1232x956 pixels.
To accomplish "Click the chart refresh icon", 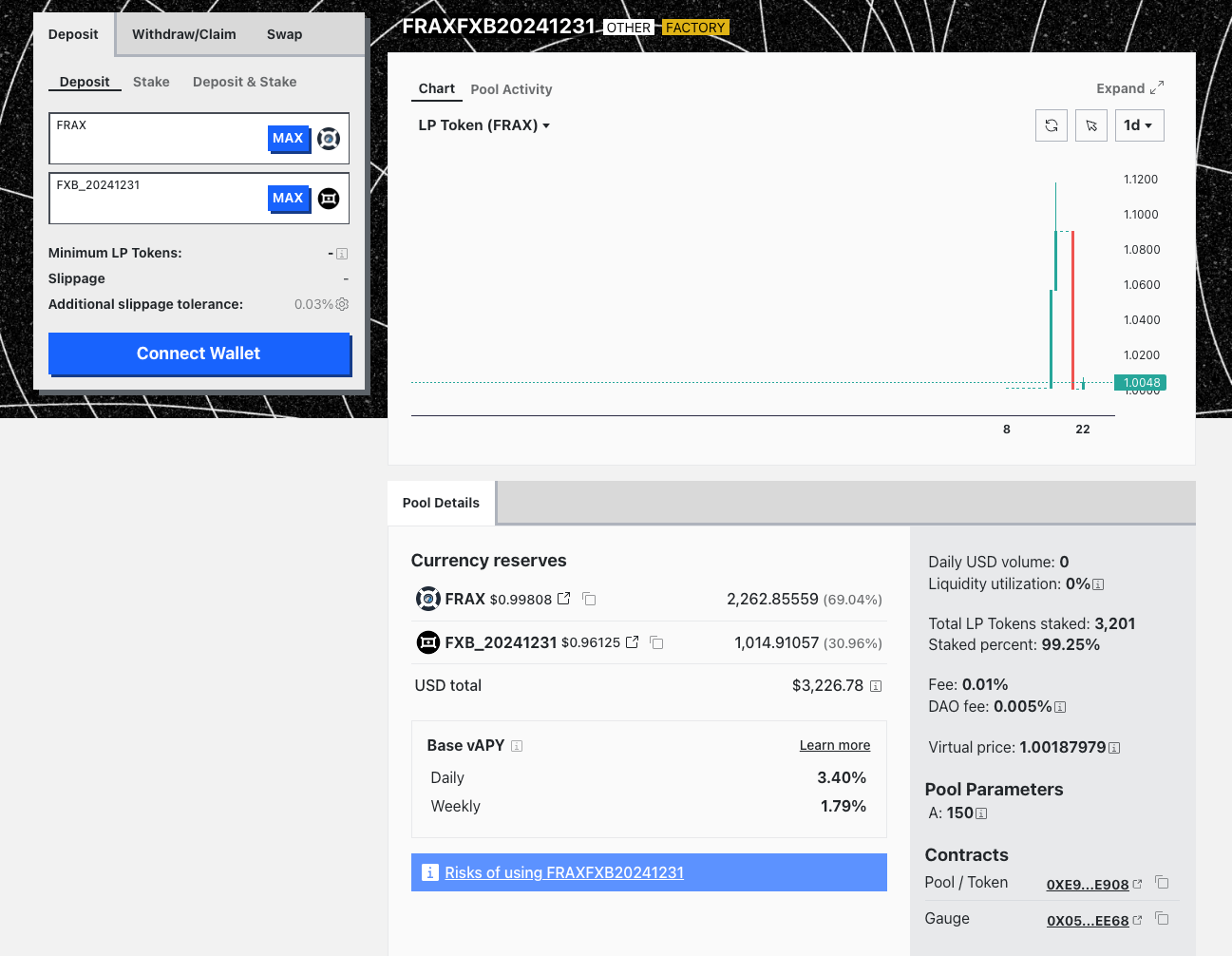I will [x=1052, y=125].
